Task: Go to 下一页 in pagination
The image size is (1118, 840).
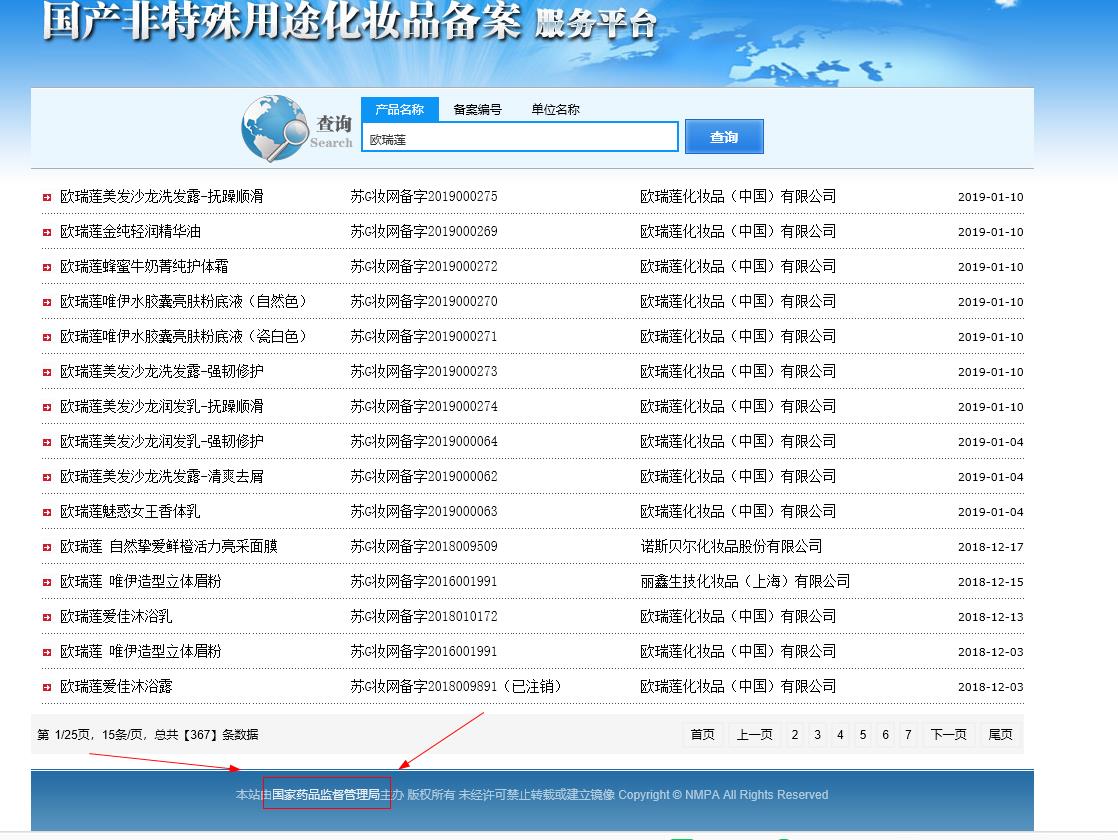Action: 948,734
